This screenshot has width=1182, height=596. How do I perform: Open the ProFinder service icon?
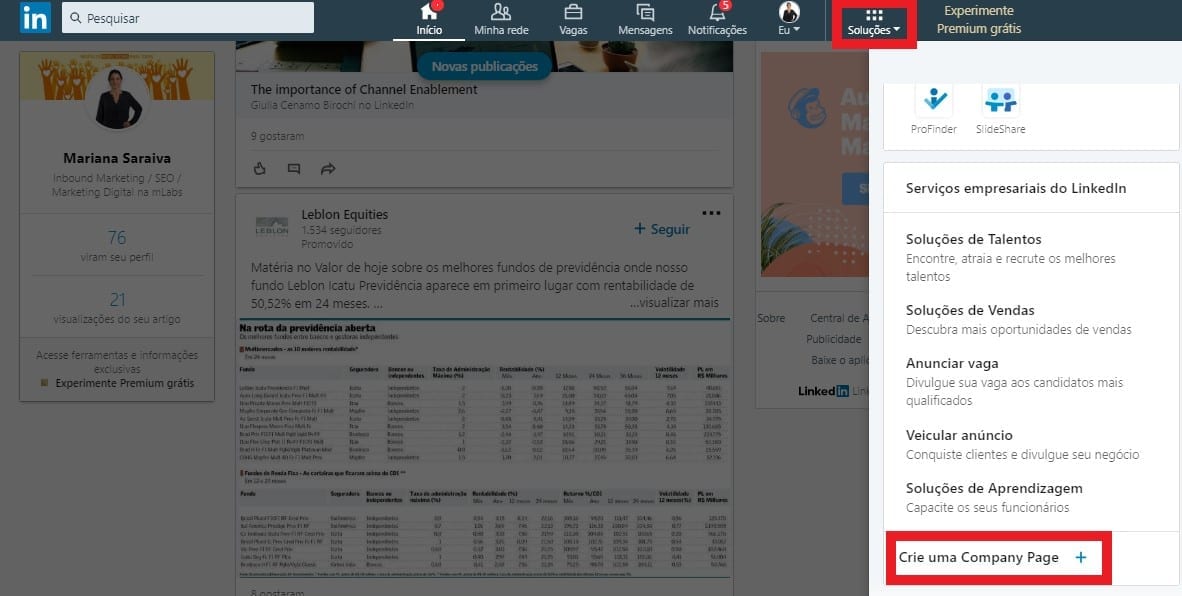pos(934,97)
